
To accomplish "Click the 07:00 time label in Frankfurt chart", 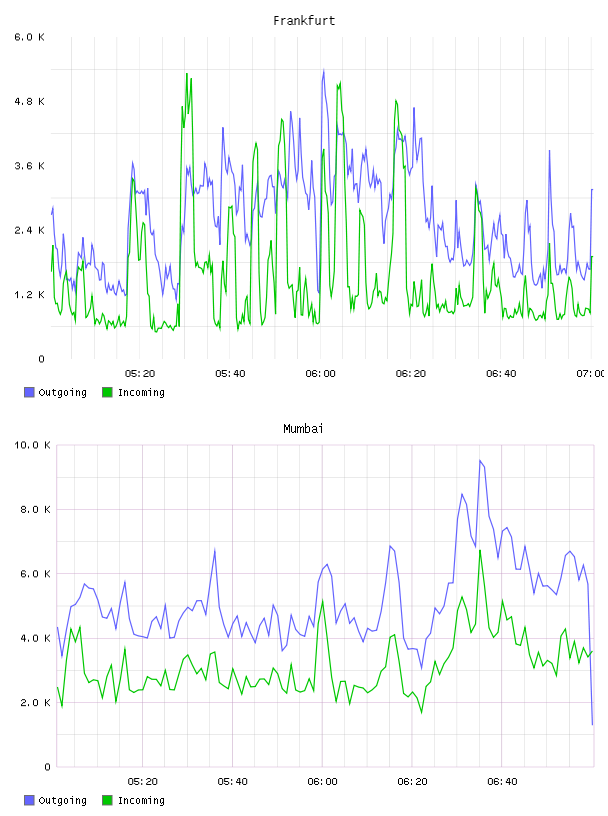I will click(x=591, y=374).
